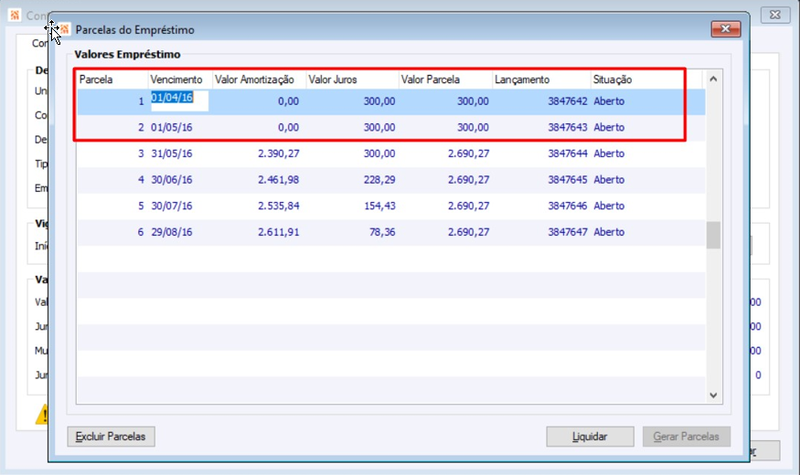Click the scroll down arrow
800x475 pixels.
coord(713,395)
